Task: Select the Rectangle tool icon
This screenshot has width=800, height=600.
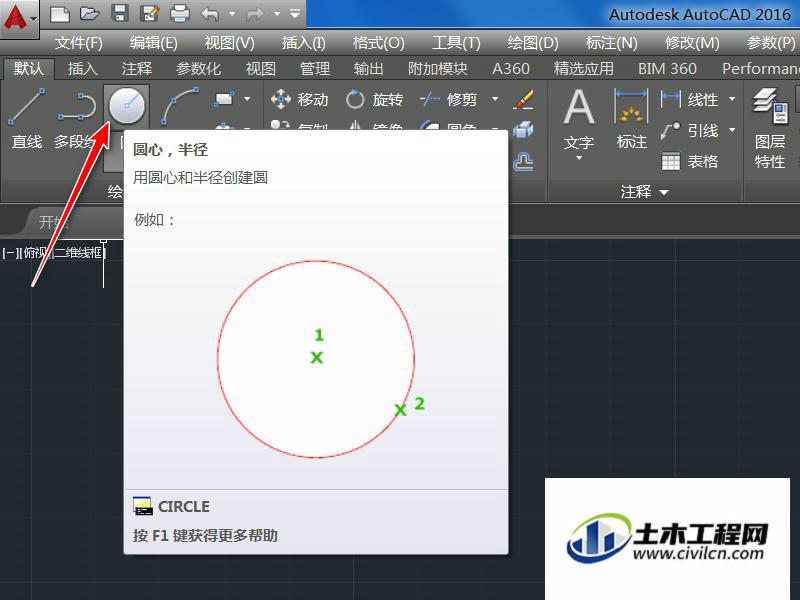Action: (x=224, y=98)
